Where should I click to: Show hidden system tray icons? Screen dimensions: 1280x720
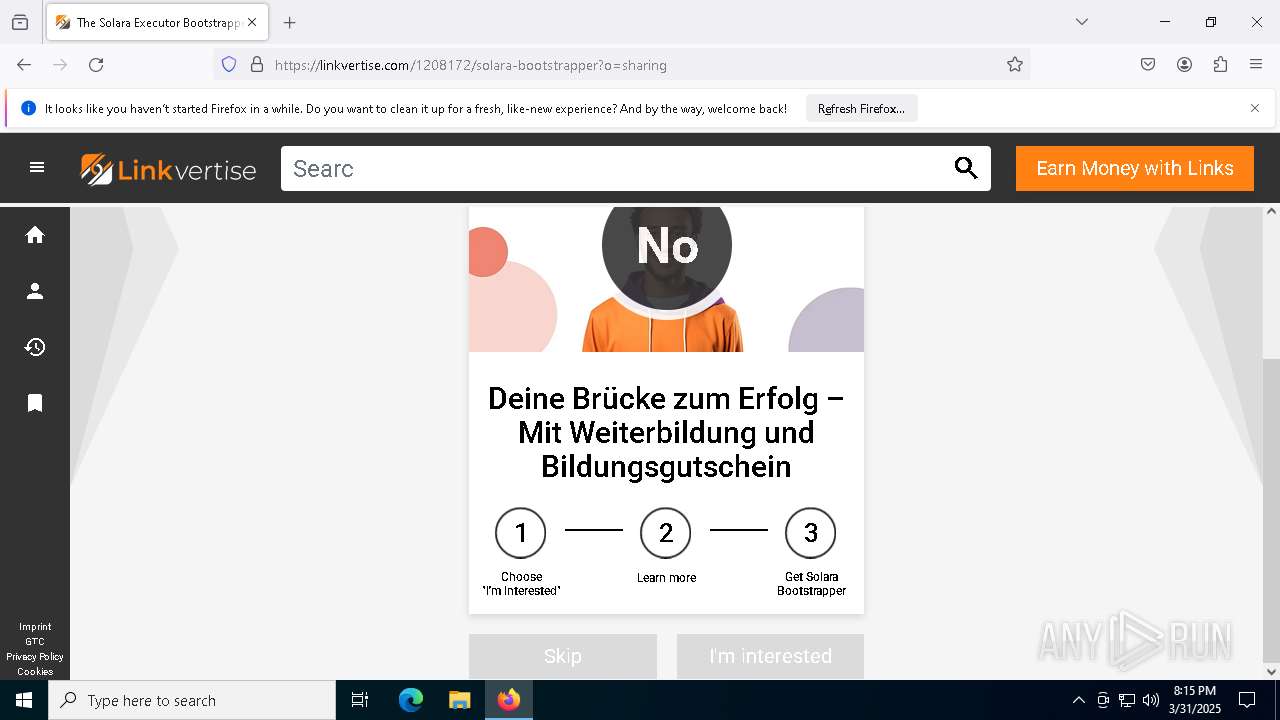(1078, 700)
